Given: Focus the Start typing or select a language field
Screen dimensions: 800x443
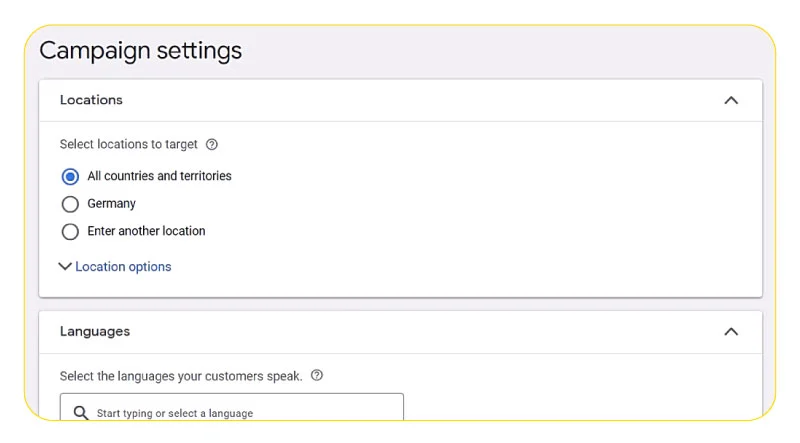Looking at the screenshot, I should click(x=232, y=407).
